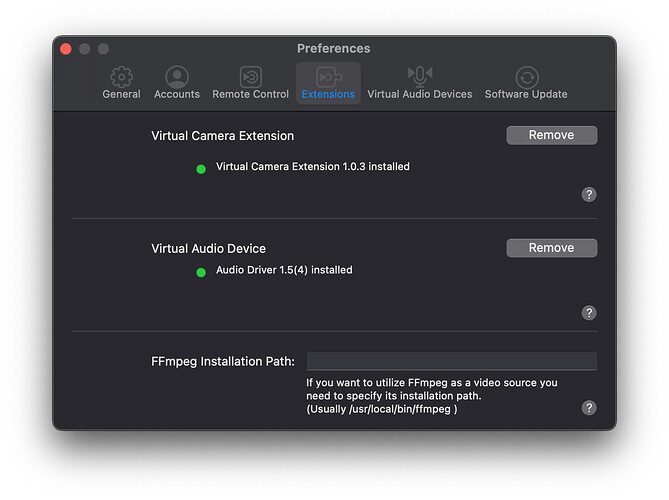Click the Remote Control icon

click(250, 77)
